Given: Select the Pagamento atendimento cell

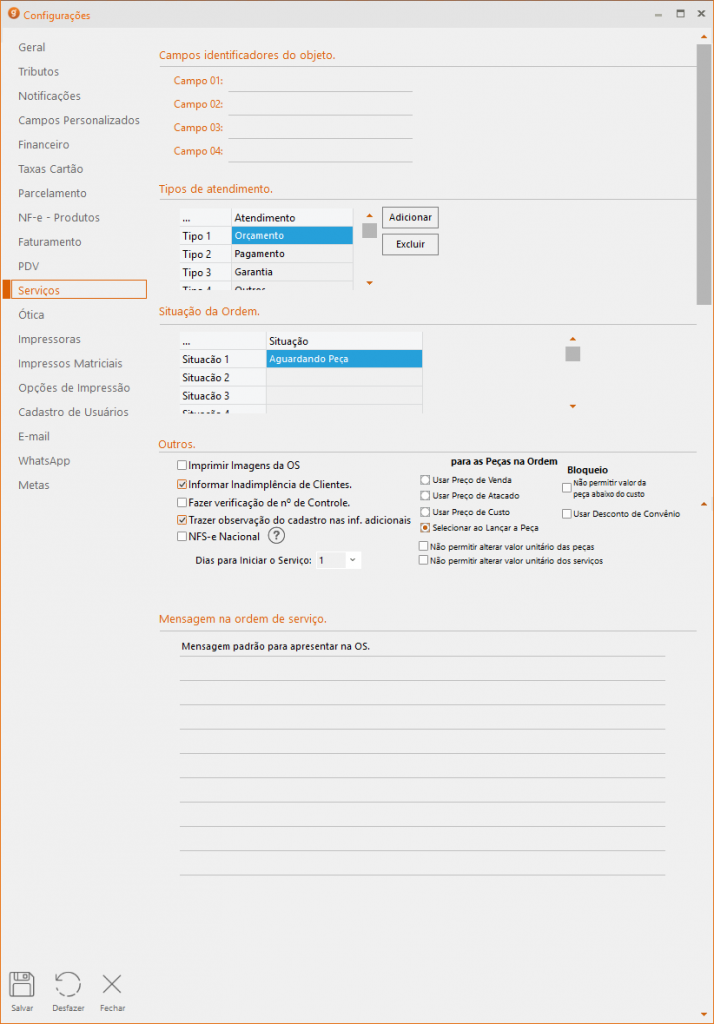Looking at the screenshot, I should (292, 254).
